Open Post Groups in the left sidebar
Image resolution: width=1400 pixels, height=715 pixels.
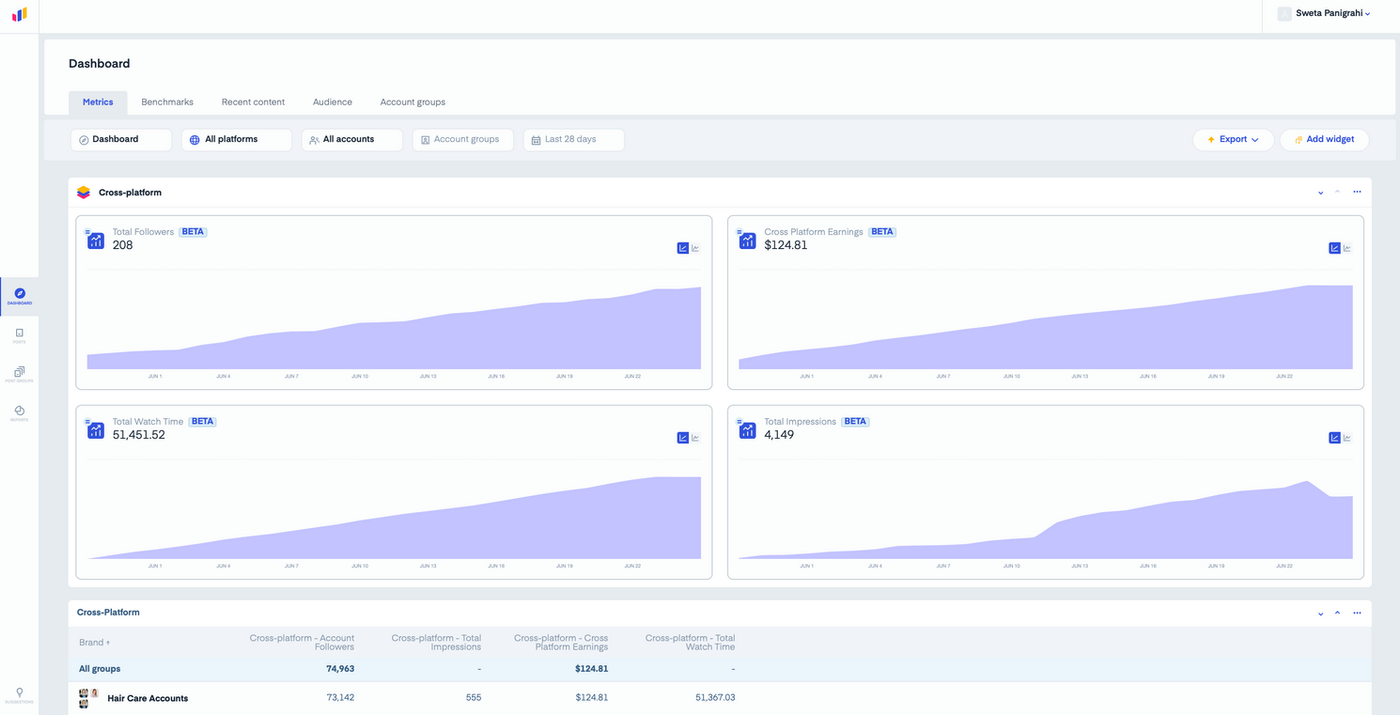[19, 375]
